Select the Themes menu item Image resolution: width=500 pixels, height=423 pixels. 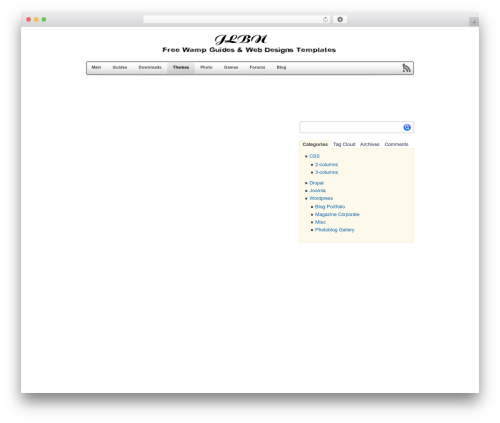[181, 67]
